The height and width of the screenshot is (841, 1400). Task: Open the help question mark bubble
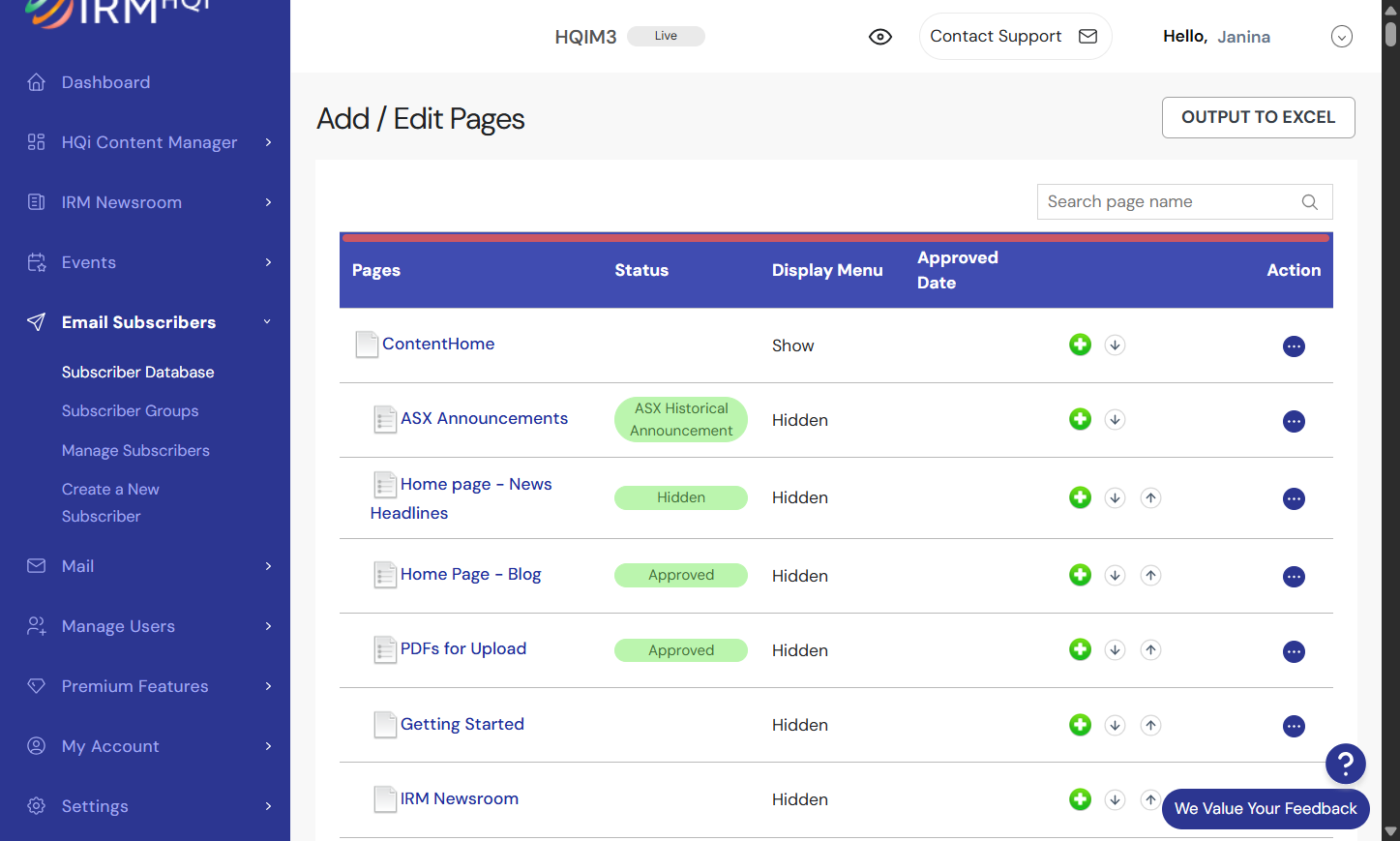point(1345,764)
